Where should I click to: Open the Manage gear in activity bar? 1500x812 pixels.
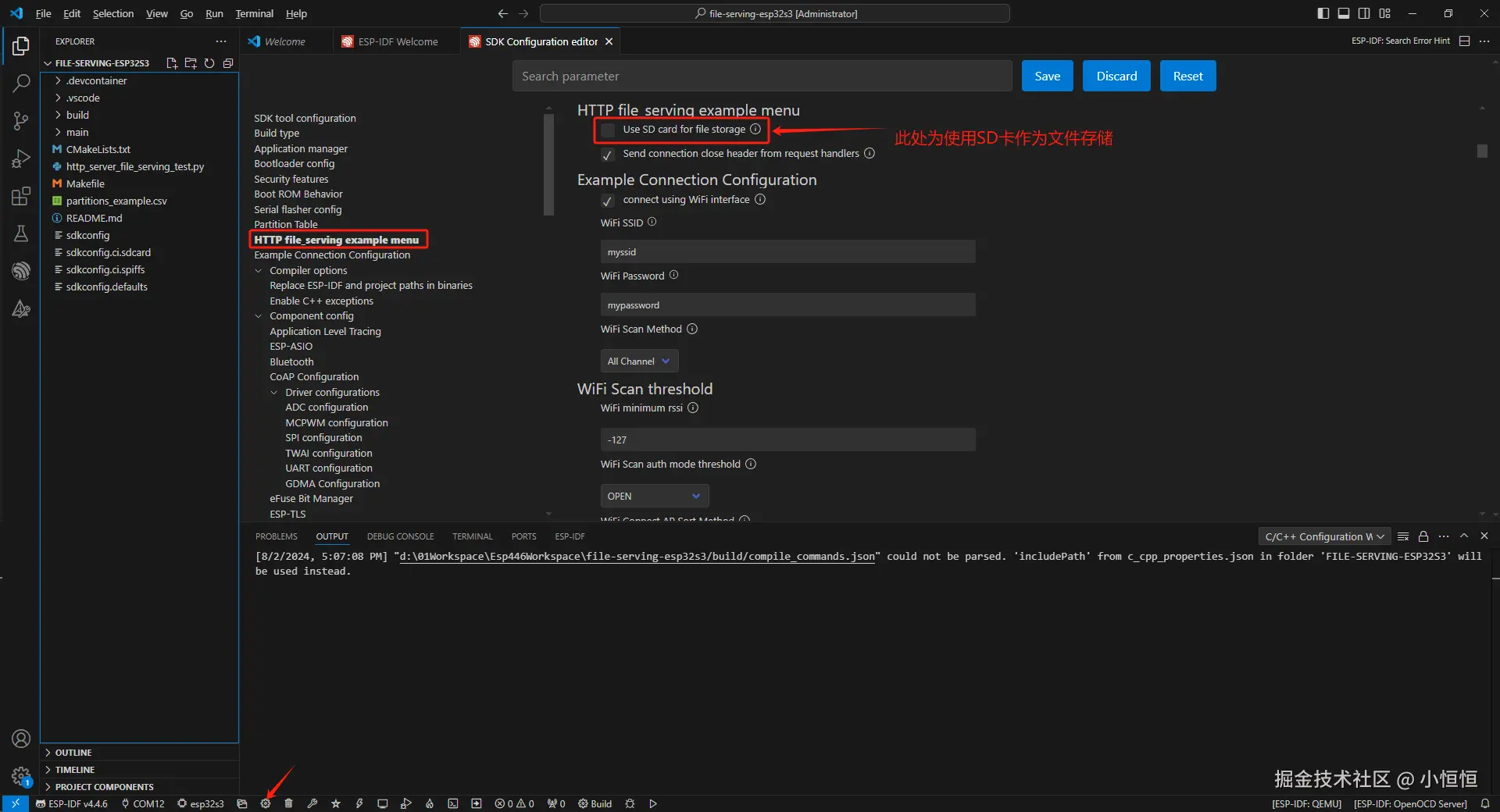[x=21, y=776]
